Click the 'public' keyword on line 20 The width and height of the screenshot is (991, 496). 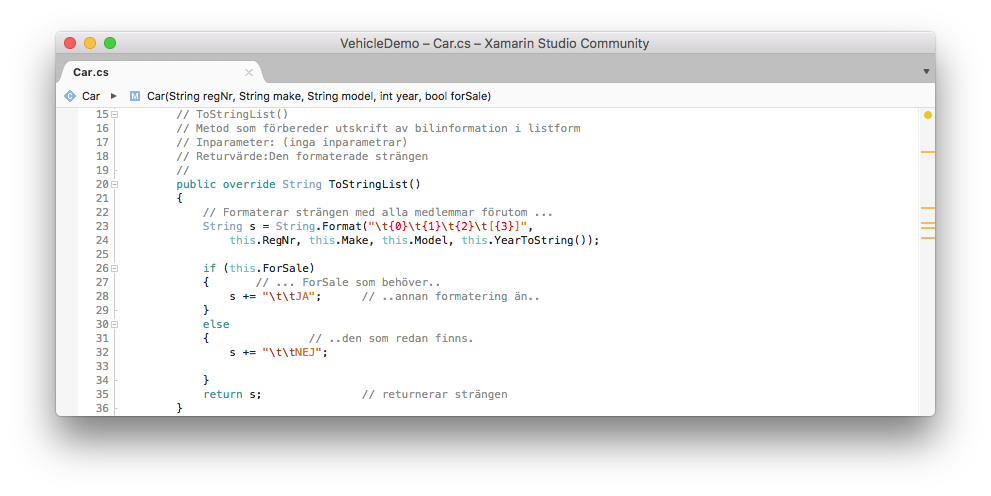(196, 184)
